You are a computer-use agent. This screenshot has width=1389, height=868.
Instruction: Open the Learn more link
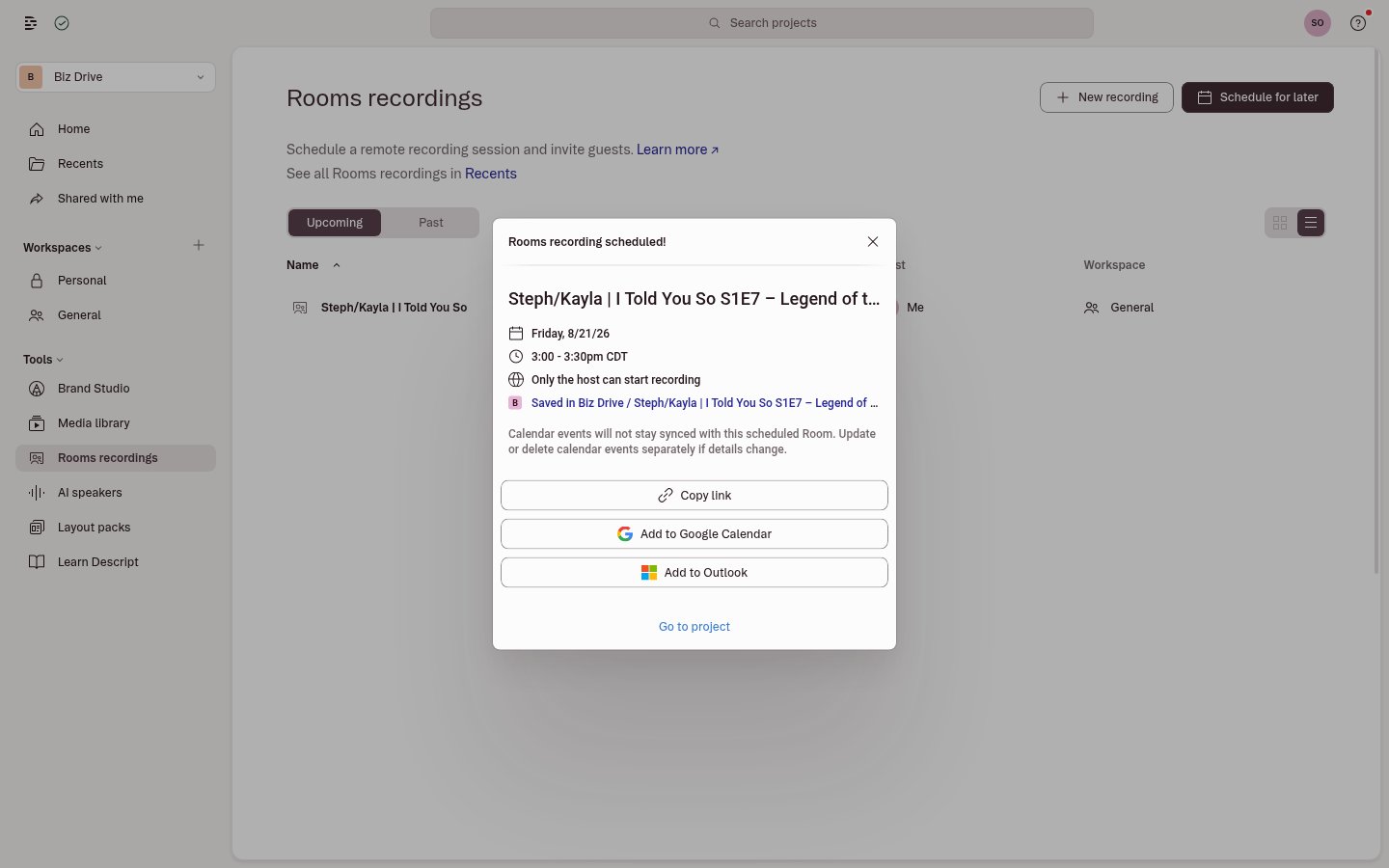(x=677, y=149)
